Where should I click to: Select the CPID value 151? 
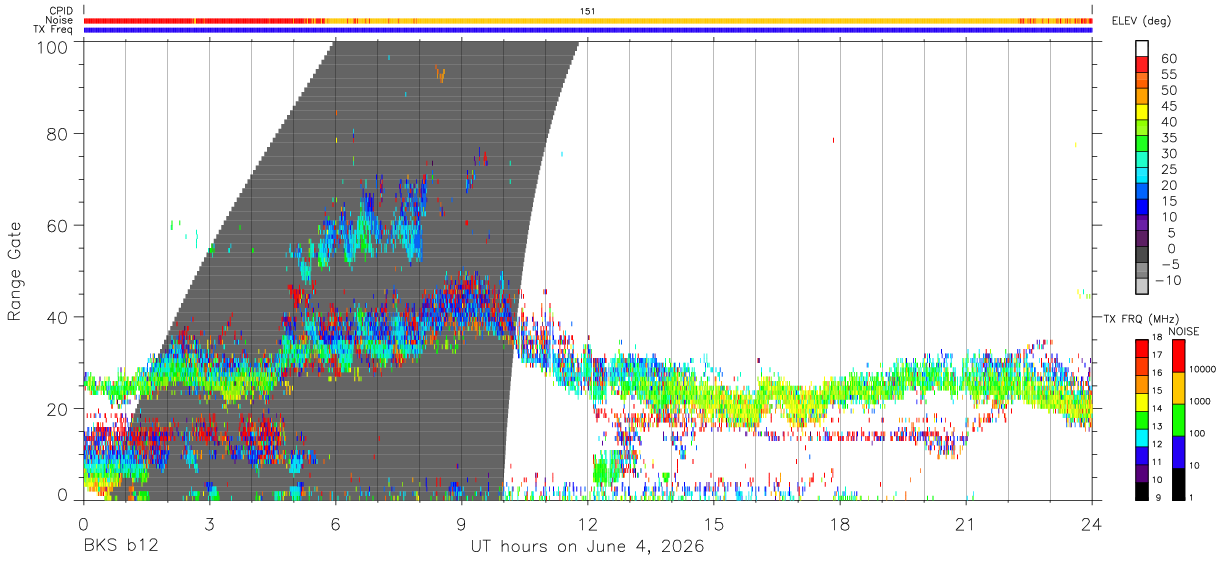click(587, 11)
